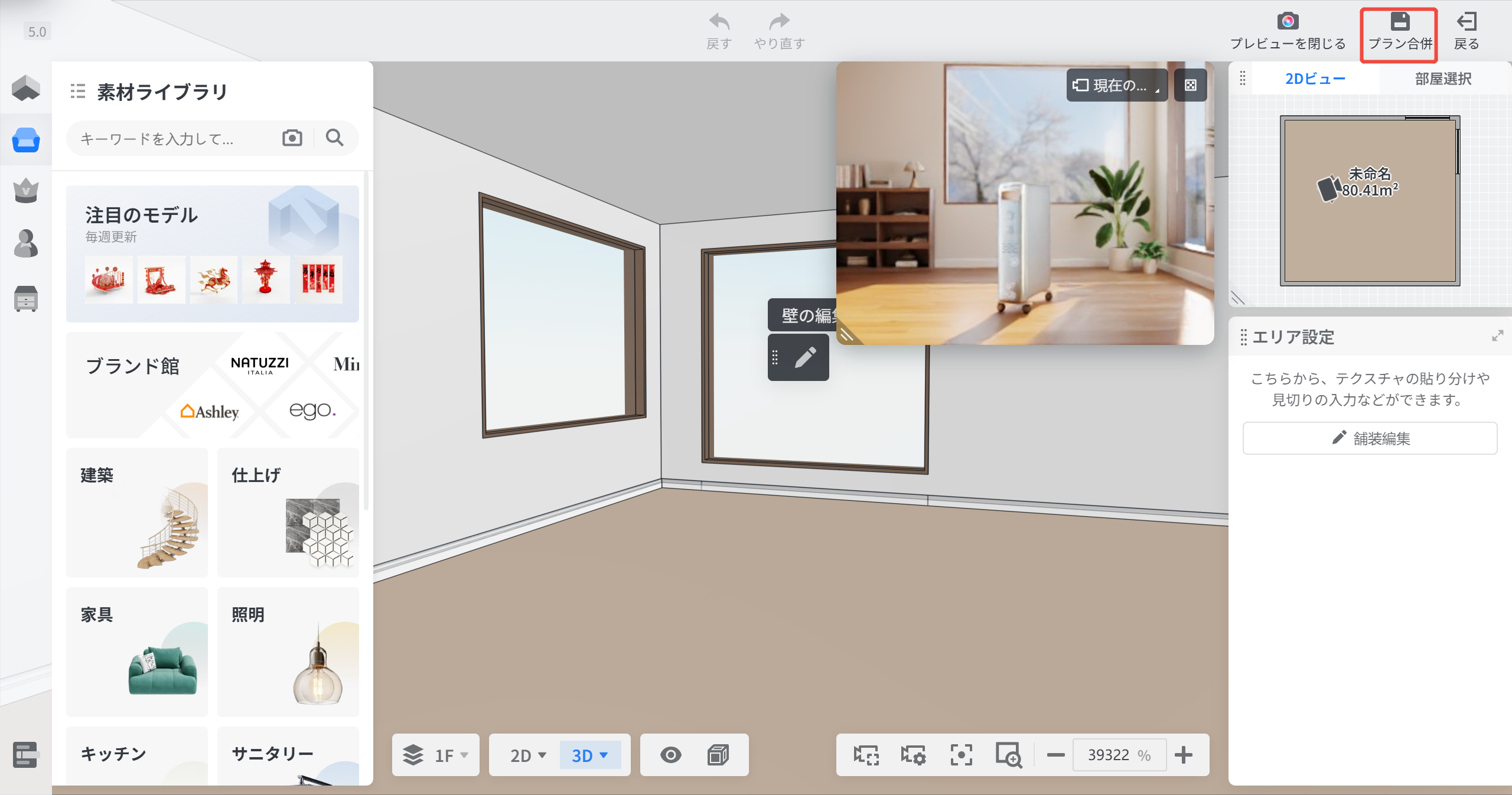Open the 照明 category
This screenshot has height=795, width=1512.
pyautogui.click(x=288, y=652)
